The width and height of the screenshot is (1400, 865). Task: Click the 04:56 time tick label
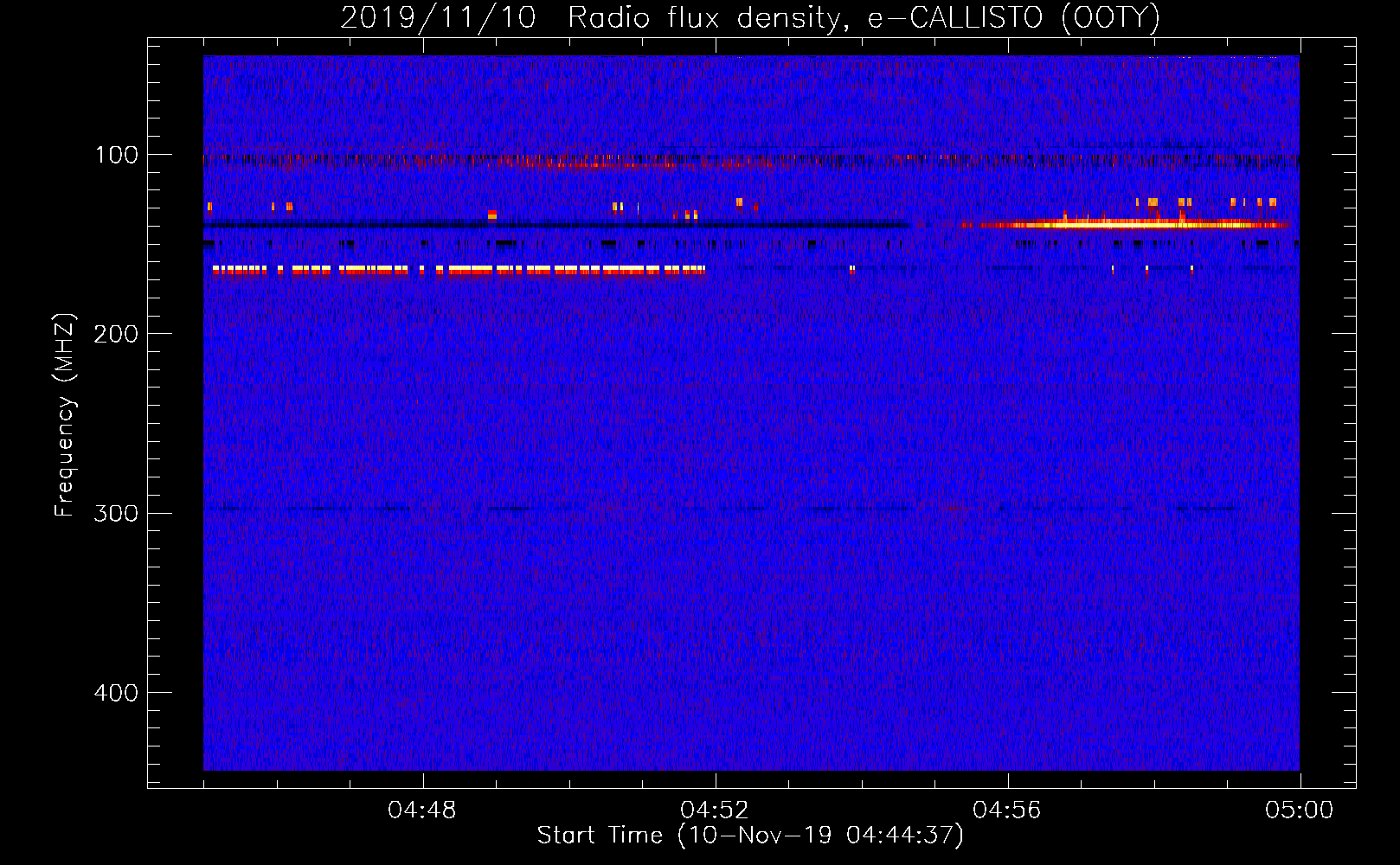pos(1007,811)
